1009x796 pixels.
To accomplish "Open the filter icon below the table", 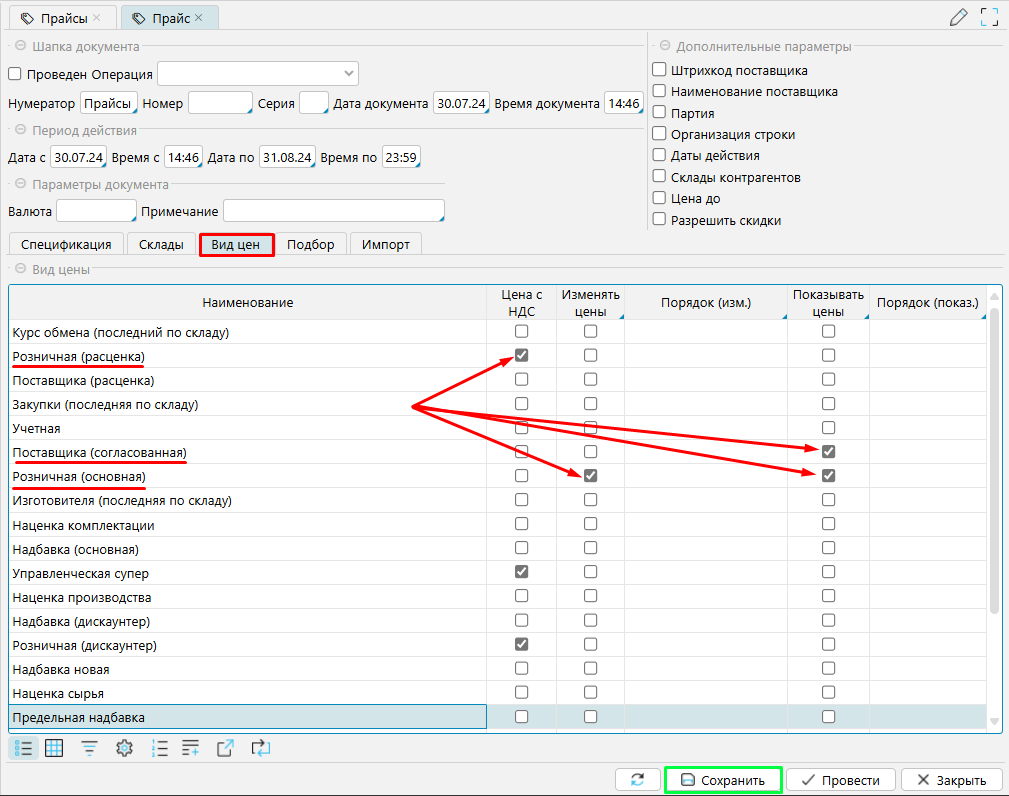I will (x=90, y=747).
